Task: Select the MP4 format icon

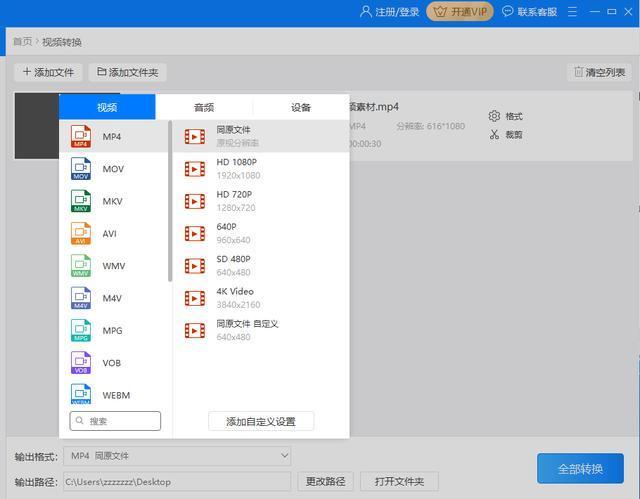Action: click(x=81, y=136)
